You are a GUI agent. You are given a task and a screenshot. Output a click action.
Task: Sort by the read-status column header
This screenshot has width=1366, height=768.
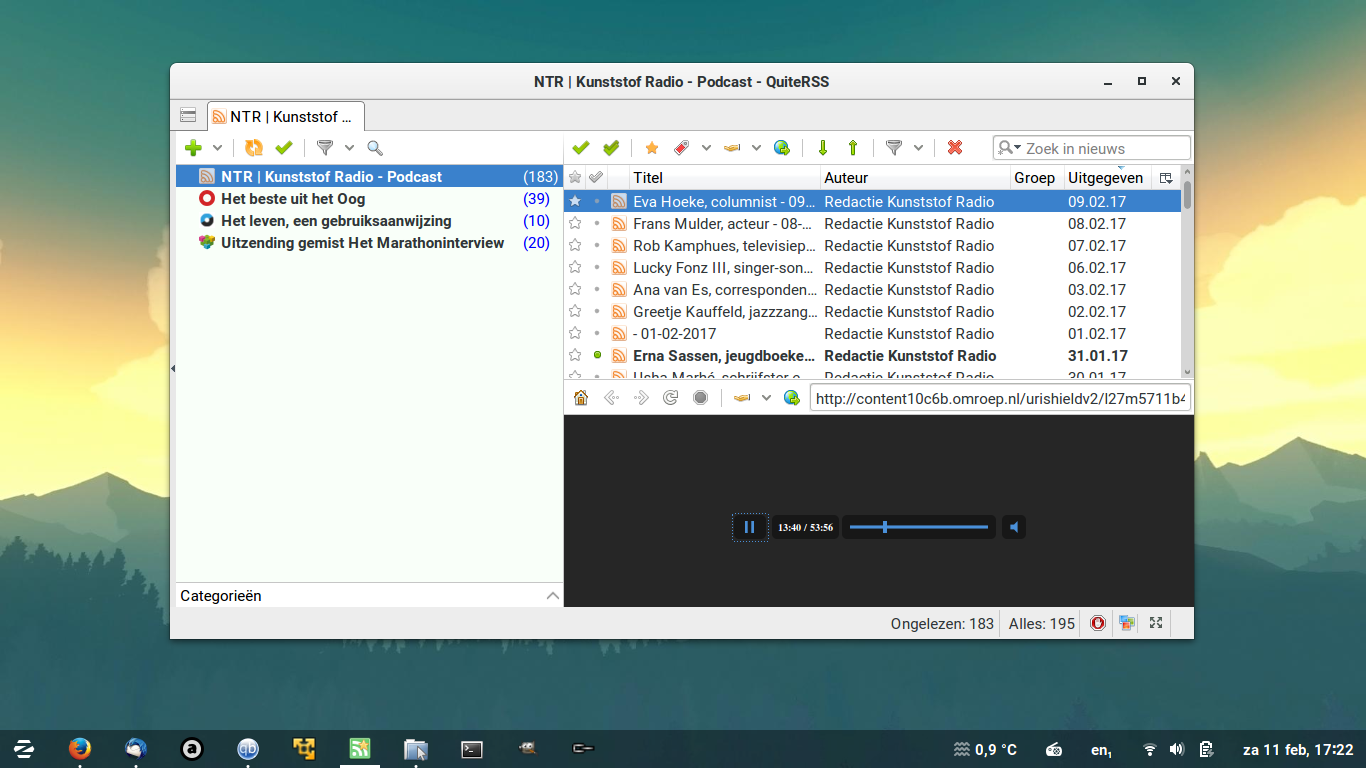pos(596,178)
